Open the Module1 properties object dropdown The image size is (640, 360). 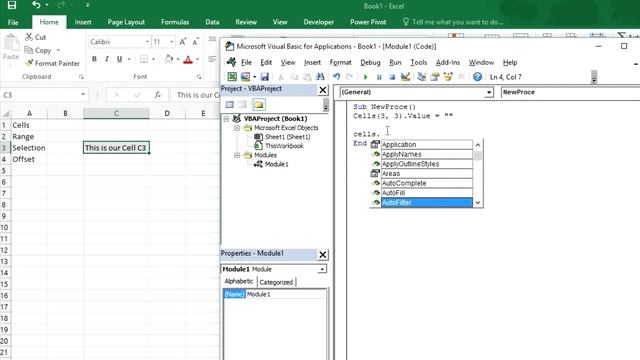[x=322, y=269]
